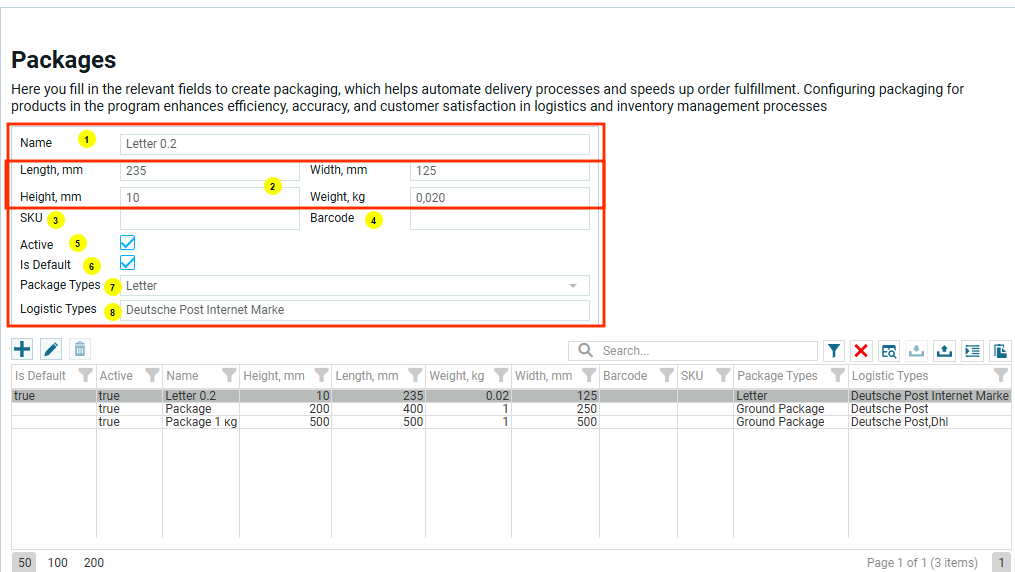The width and height of the screenshot is (1015, 572).
Task: Select the Package 1 кg table row
Action: (x=200, y=422)
